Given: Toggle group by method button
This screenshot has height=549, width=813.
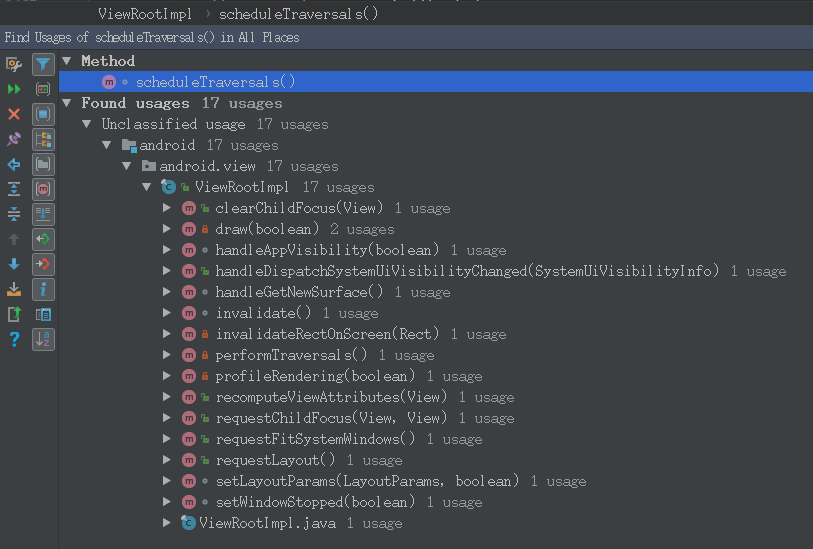Looking at the screenshot, I should pyautogui.click(x=43, y=189).
